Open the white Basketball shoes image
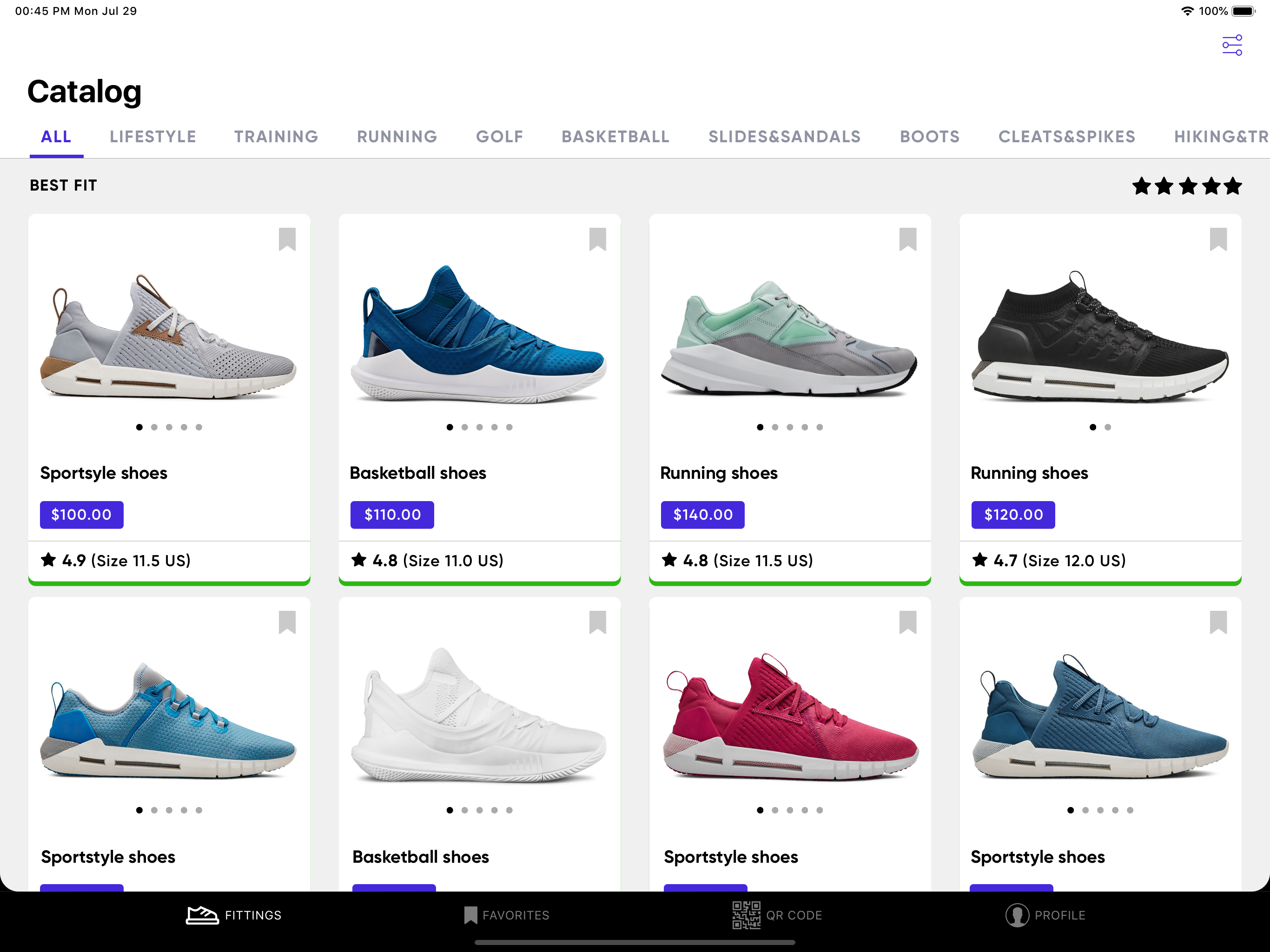Viewport: 1270px width, 952px height. coord(479,715)
